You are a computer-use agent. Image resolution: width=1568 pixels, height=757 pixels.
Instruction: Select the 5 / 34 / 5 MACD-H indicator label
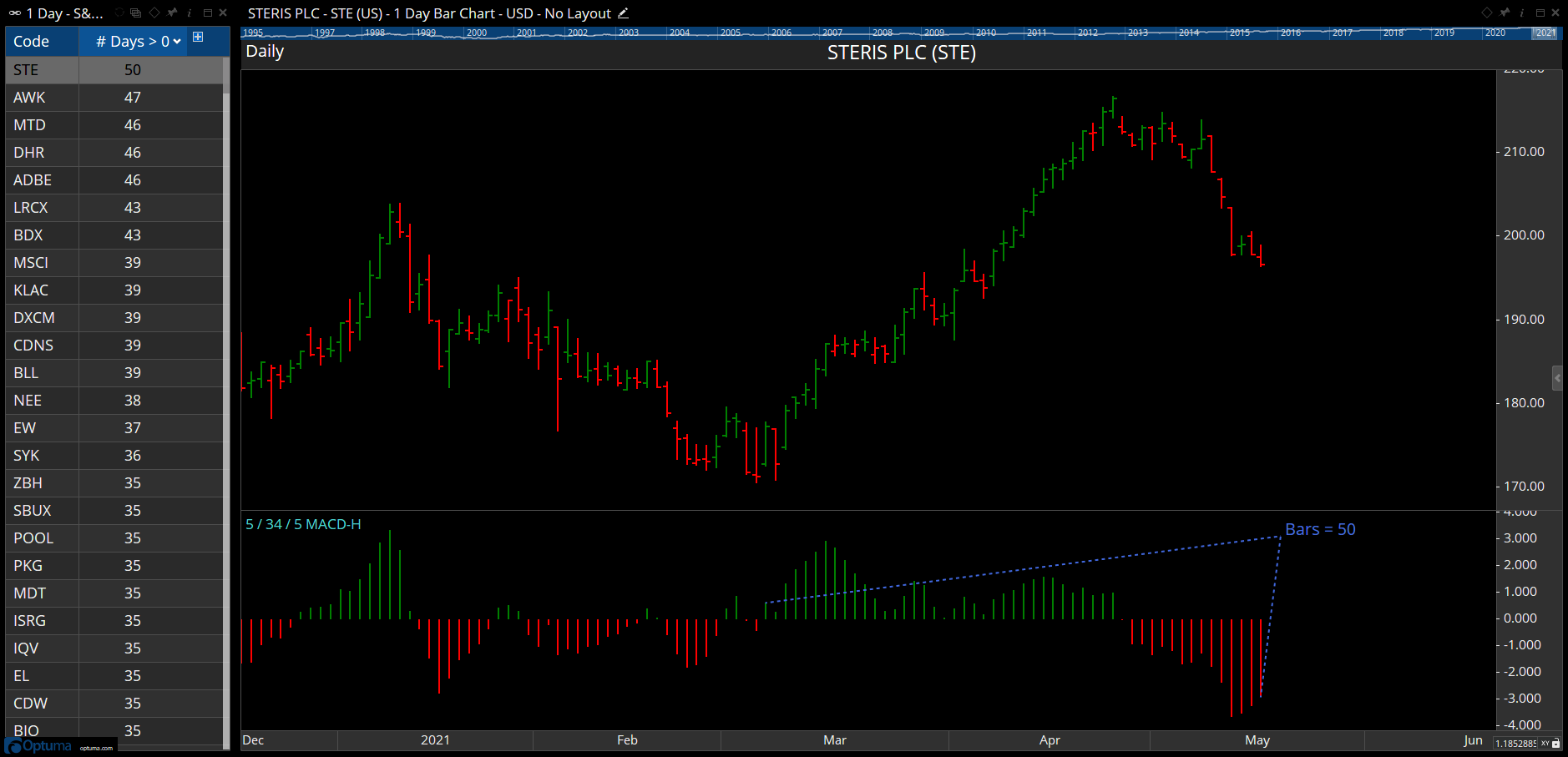point(303,524)
